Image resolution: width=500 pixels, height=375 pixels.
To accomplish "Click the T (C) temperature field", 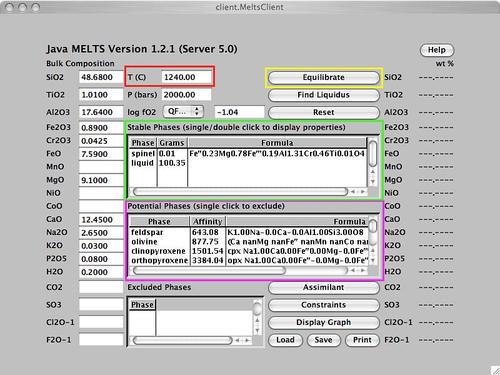I will 187,77.
